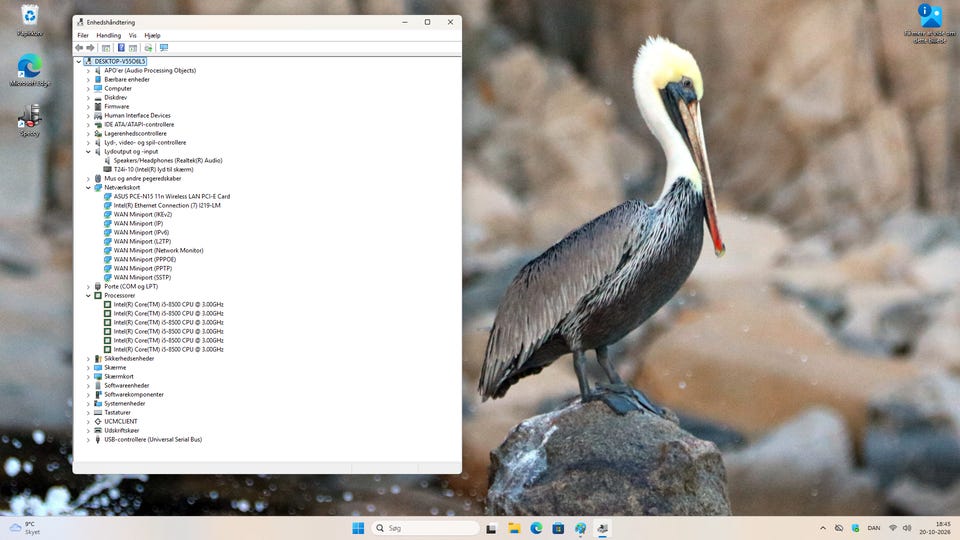This screenshot has width=960, height=540.
Task: Select Mus og andre pegeredskaber mouse icon
Action: click(x=98, y=178)
